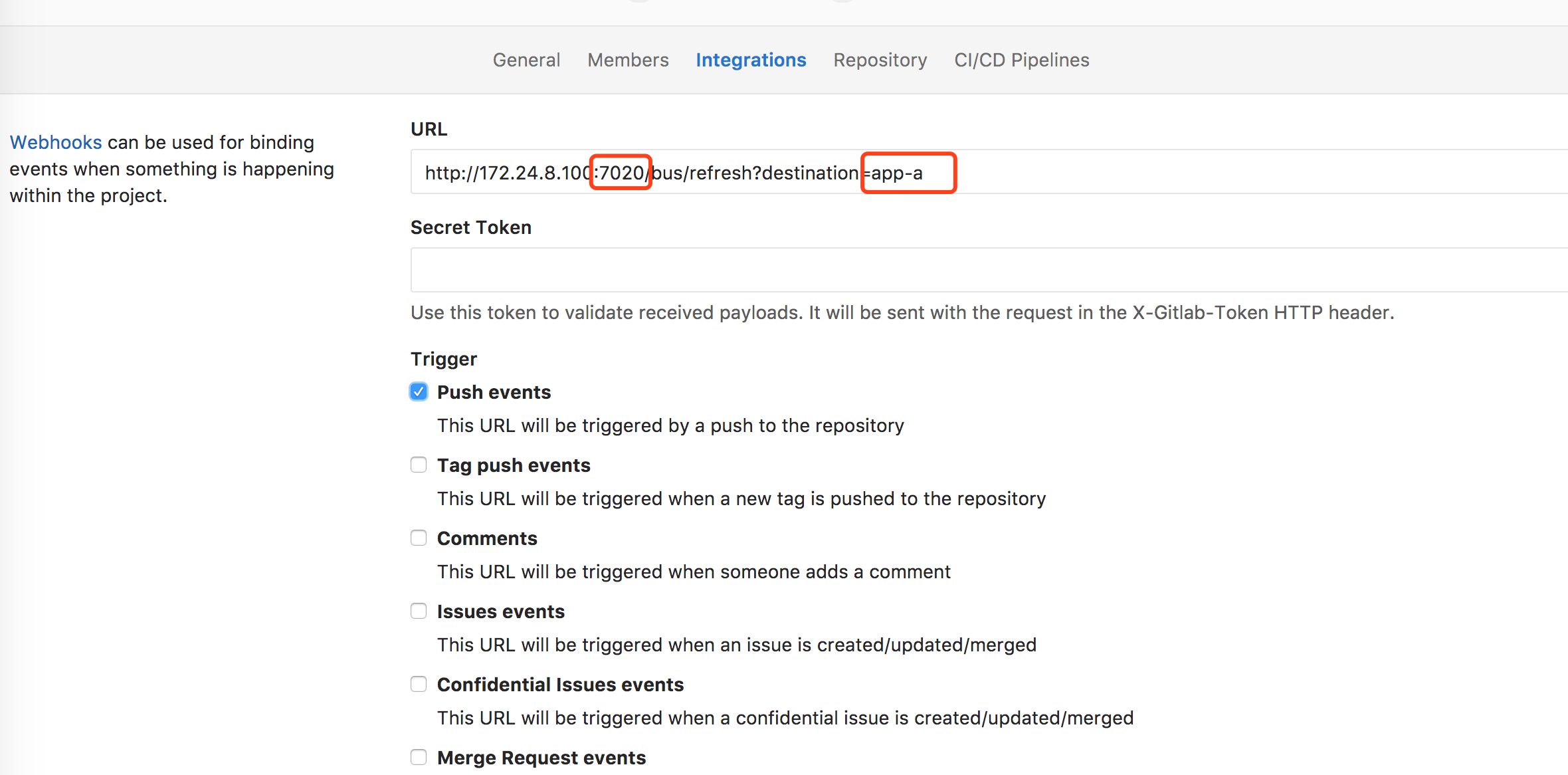This screenshot has height=775, width=1568.
Task: Open the CI/CD Pipelines tab
Action: pyautogui.click(x=1021, y=60)
